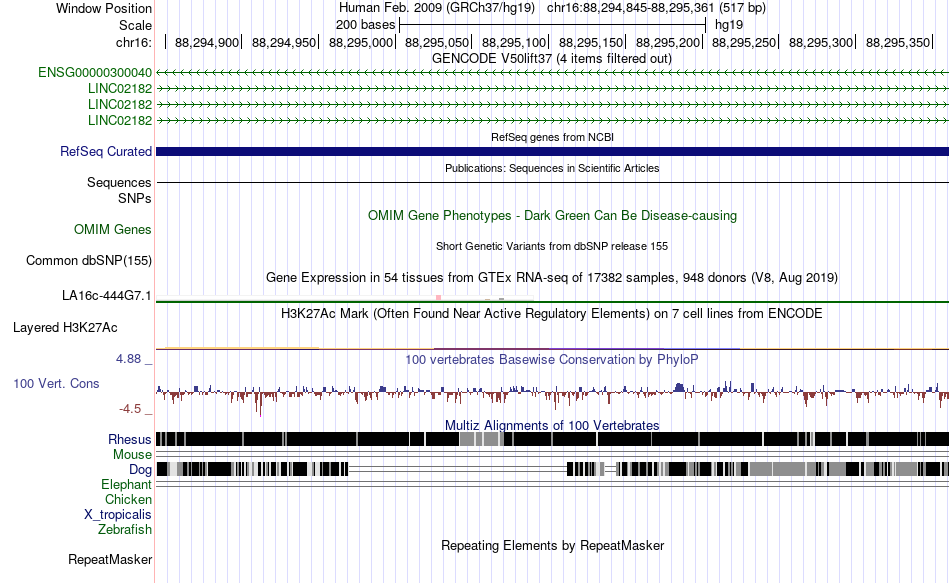The image size is (950, 583).
Task: Click the GENCODE V50lift37 track title
Action: click(x=551, y=59)
